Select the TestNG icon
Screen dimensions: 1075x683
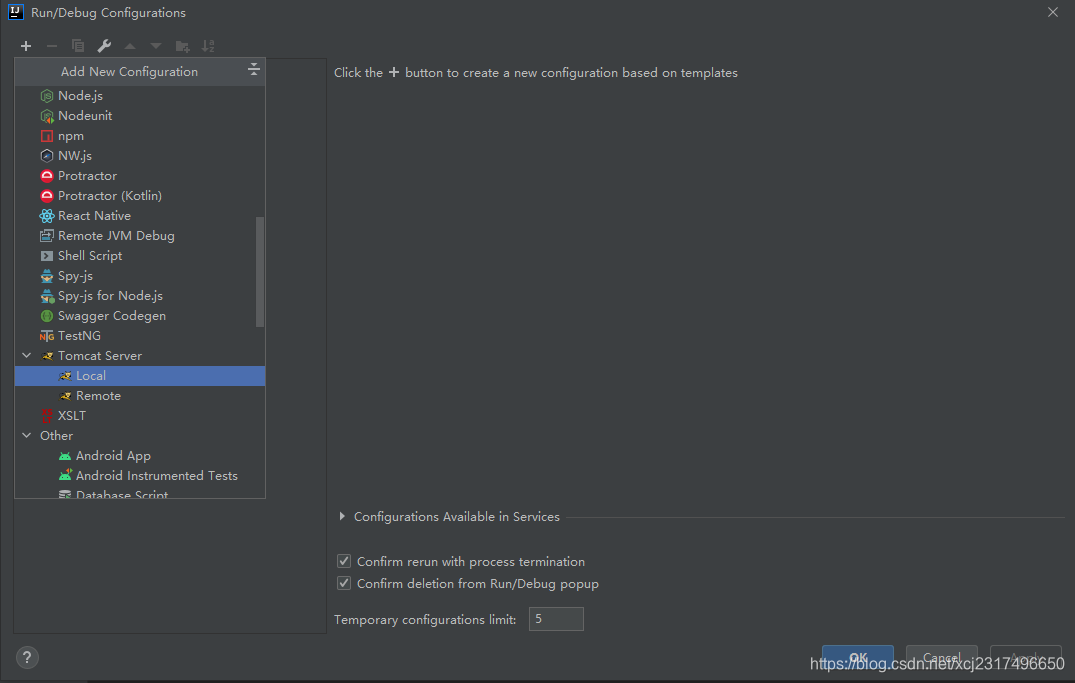(47, 336)
